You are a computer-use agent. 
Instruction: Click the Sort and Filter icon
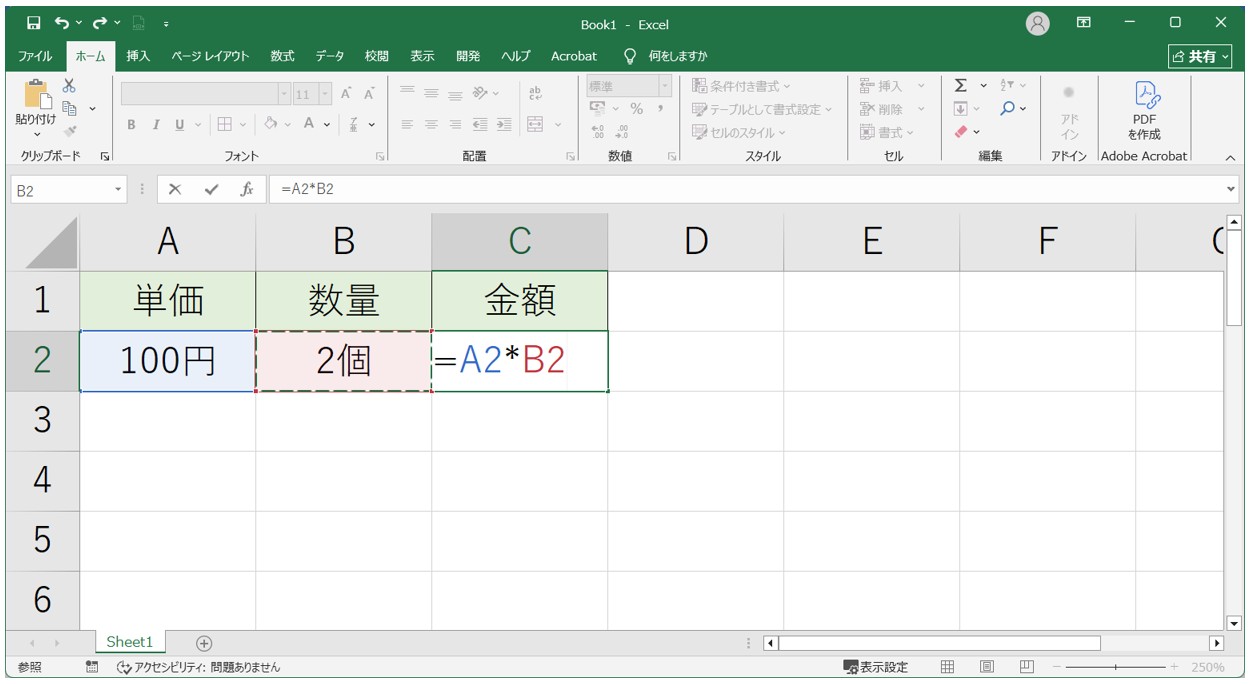[x=1007, y=86]
